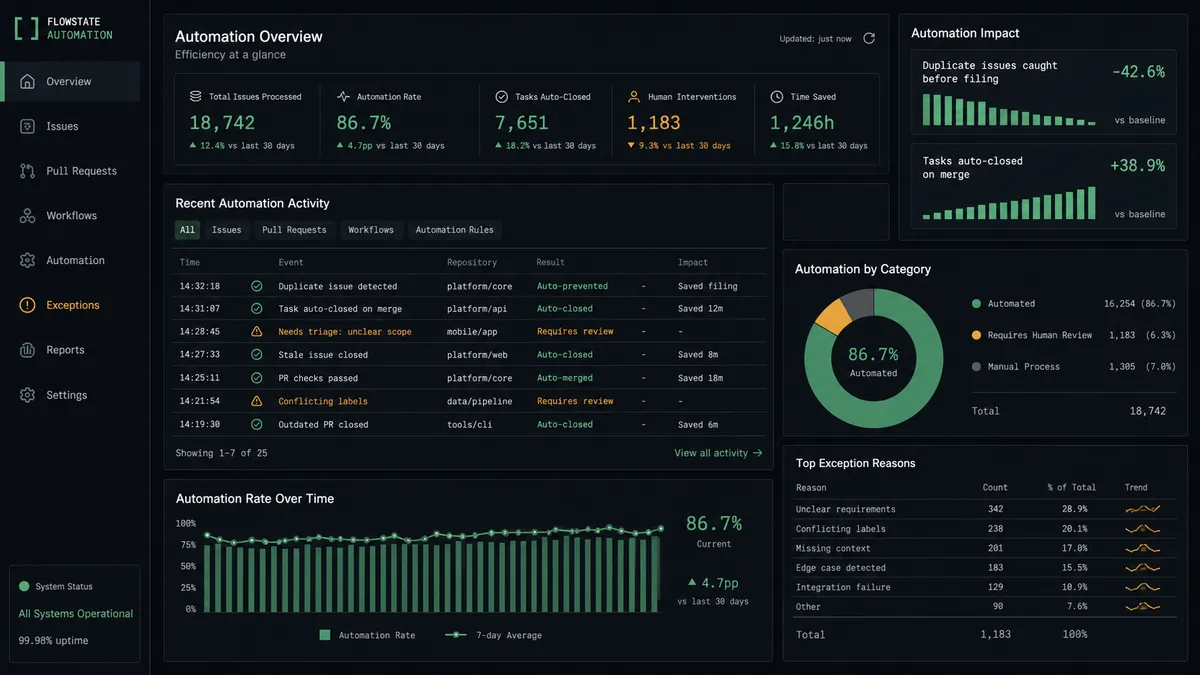Click the 18,742 total issues value
1200x675 pixels.
coord(222,123)
